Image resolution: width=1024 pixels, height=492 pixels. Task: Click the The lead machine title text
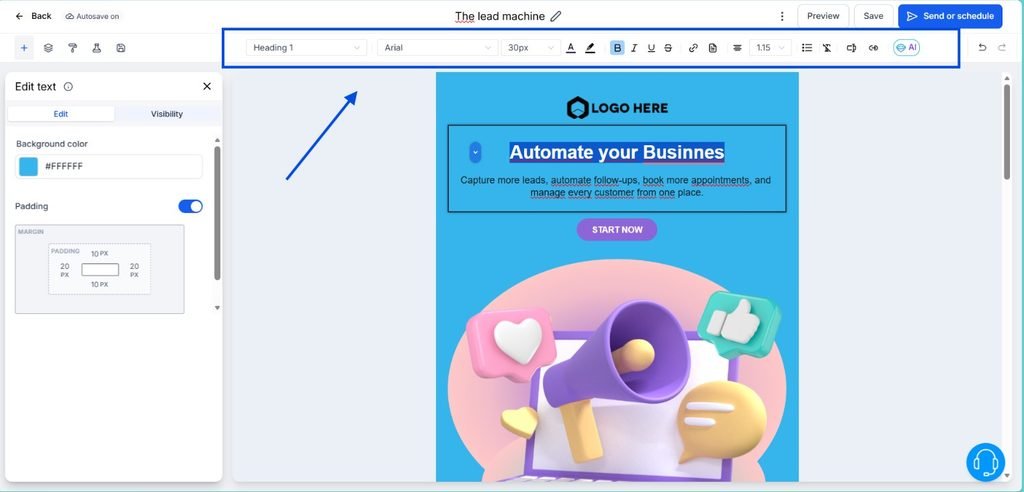pyautogui.click(x=500, y=16)
